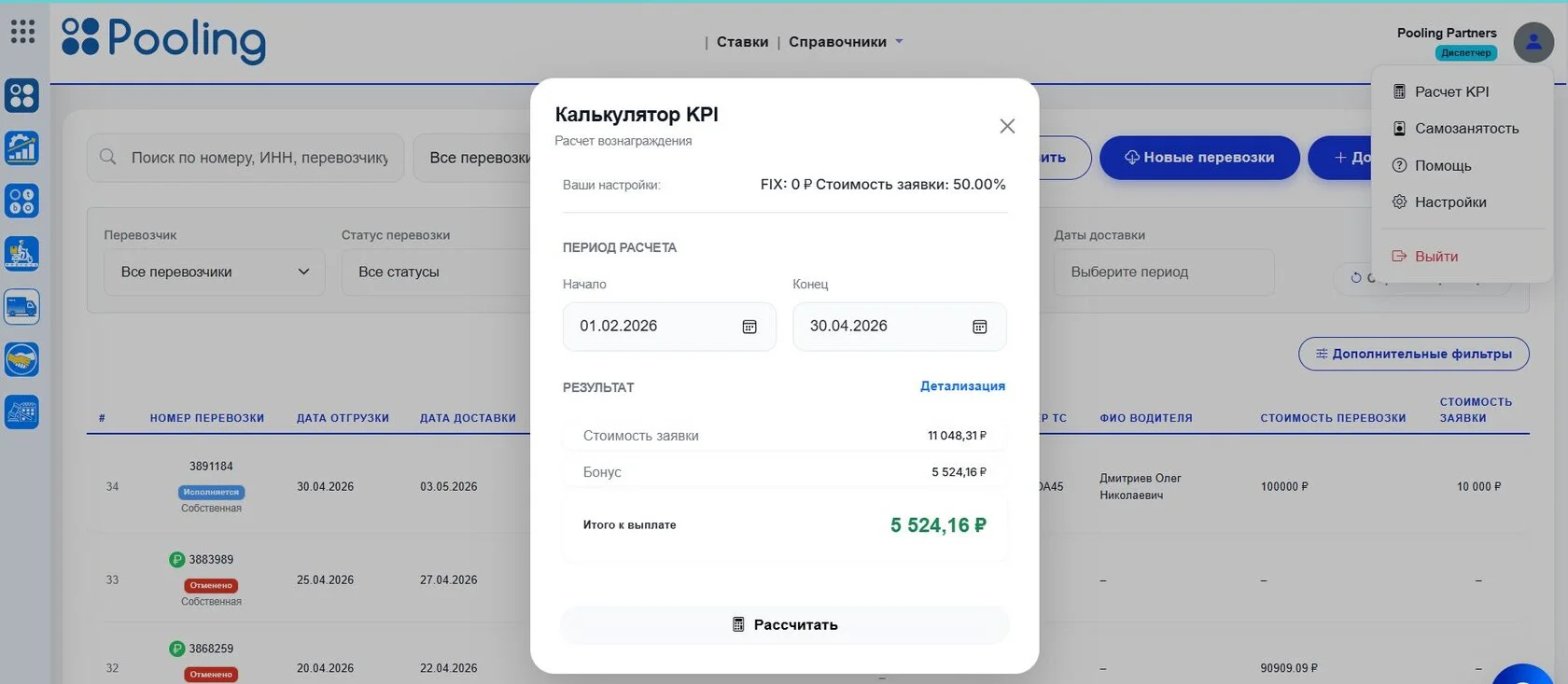The image size is (1568, 684).
Task: Sort by Дата отгрузки column header
Action: point(343,418)
